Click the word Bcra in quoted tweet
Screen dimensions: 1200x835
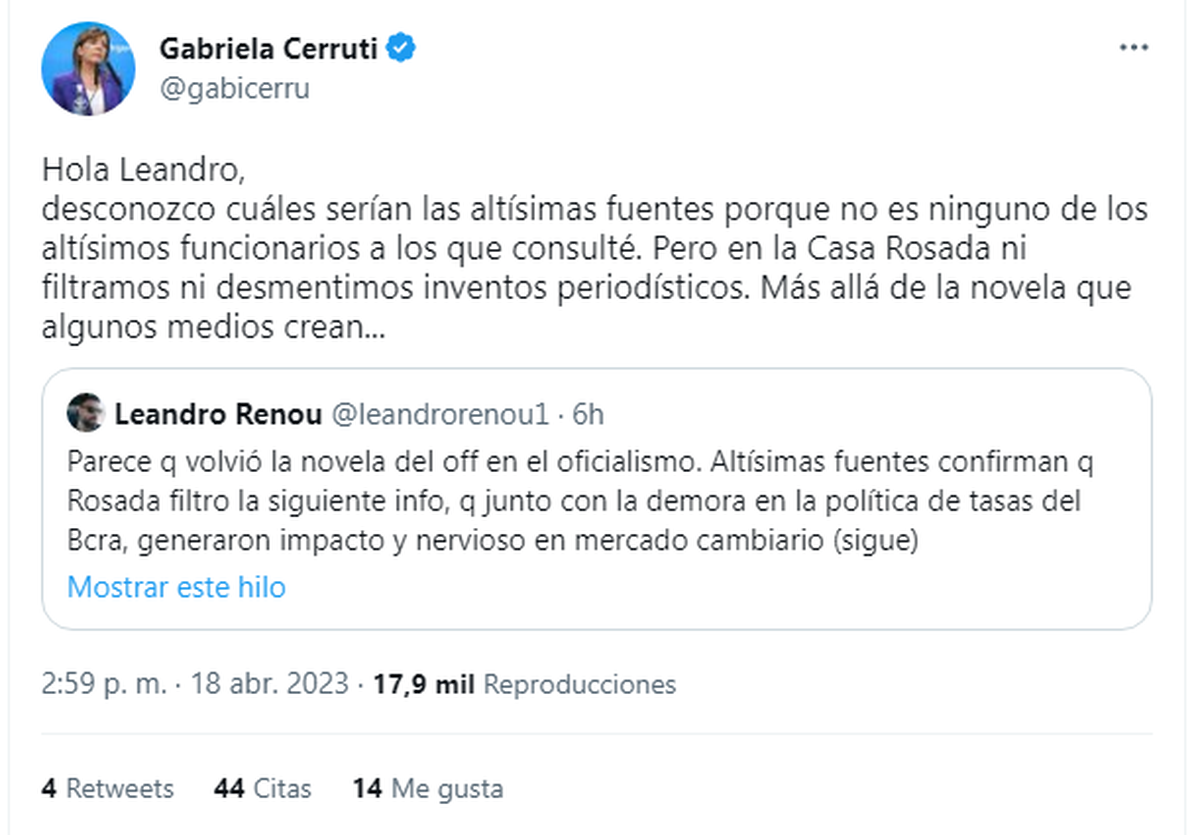tap(95, 540)
